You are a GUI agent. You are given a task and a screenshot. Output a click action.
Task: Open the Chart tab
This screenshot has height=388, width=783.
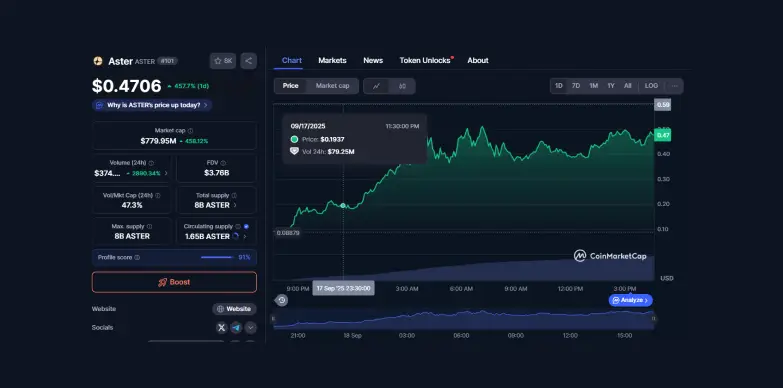pyautogui.click(x=292, y=60)
